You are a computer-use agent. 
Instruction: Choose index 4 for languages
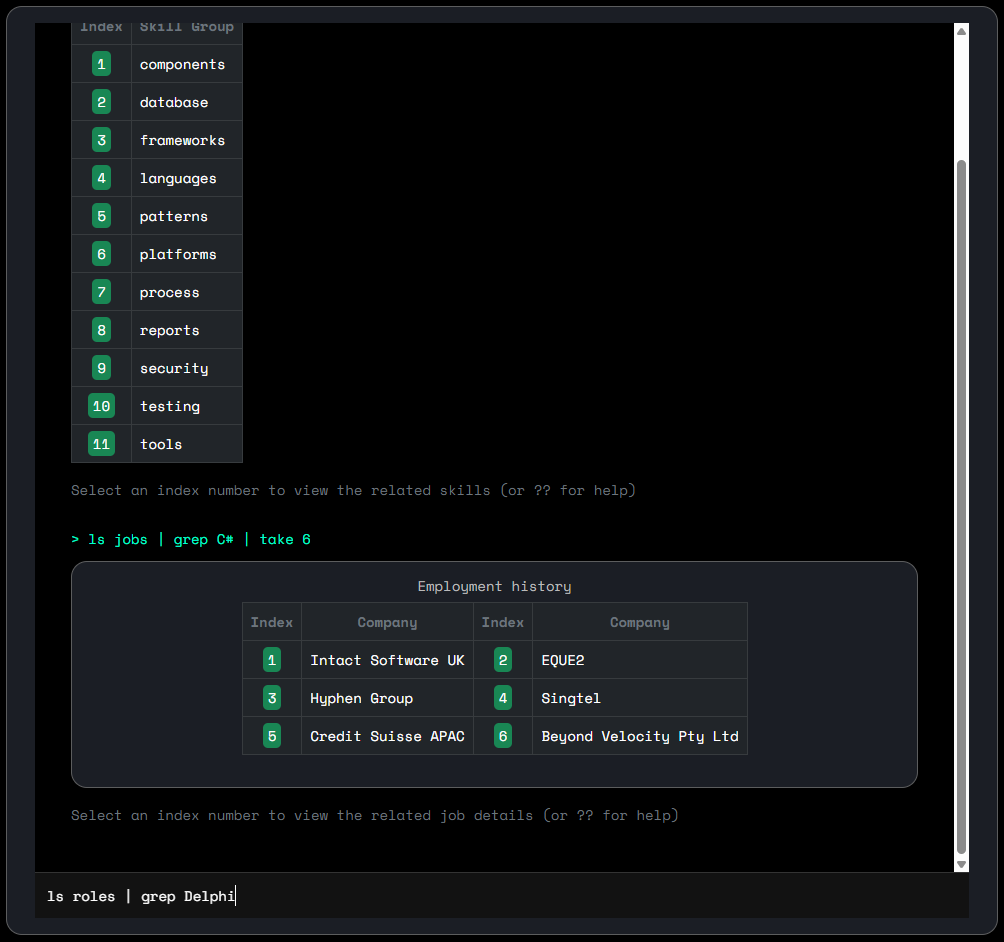(101, 178)
